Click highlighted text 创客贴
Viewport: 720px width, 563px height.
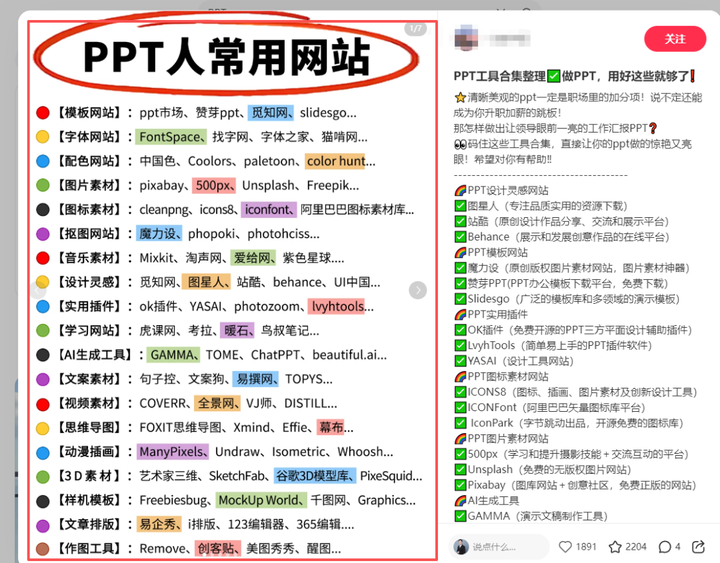tap(217, 549)
